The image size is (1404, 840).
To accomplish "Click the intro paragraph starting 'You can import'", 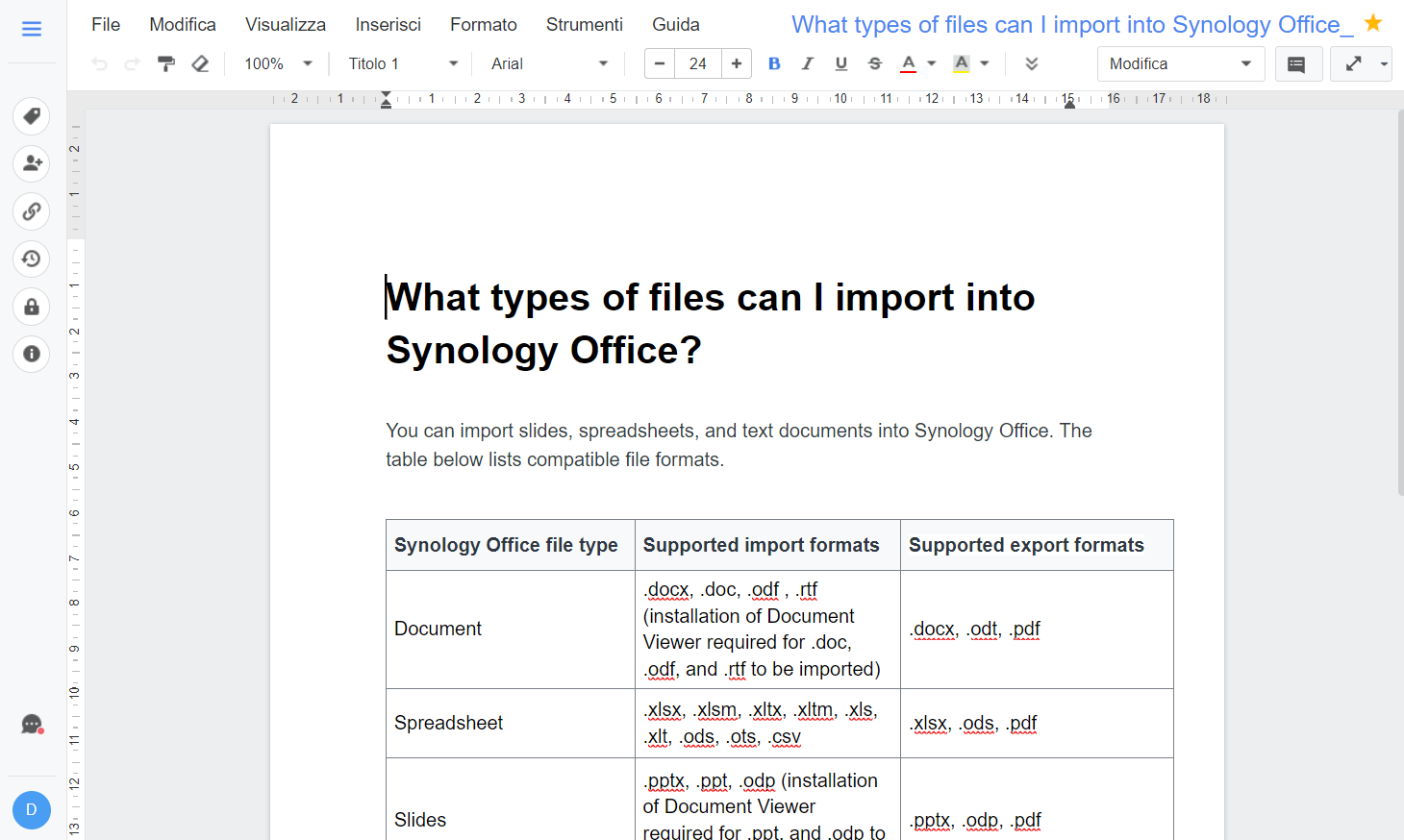I will coord(739,445).
